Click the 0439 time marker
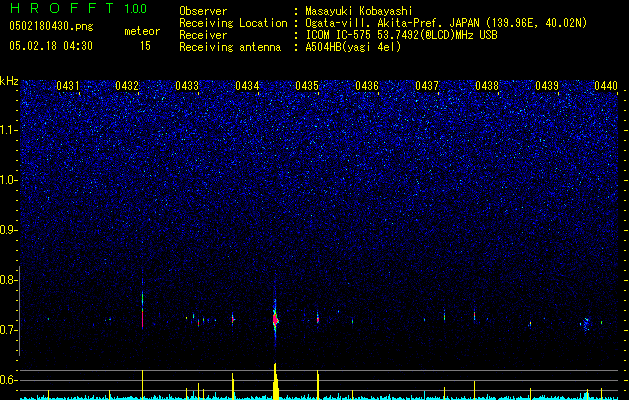The width and height of the screenshot is (629, 400). (547, 86)
